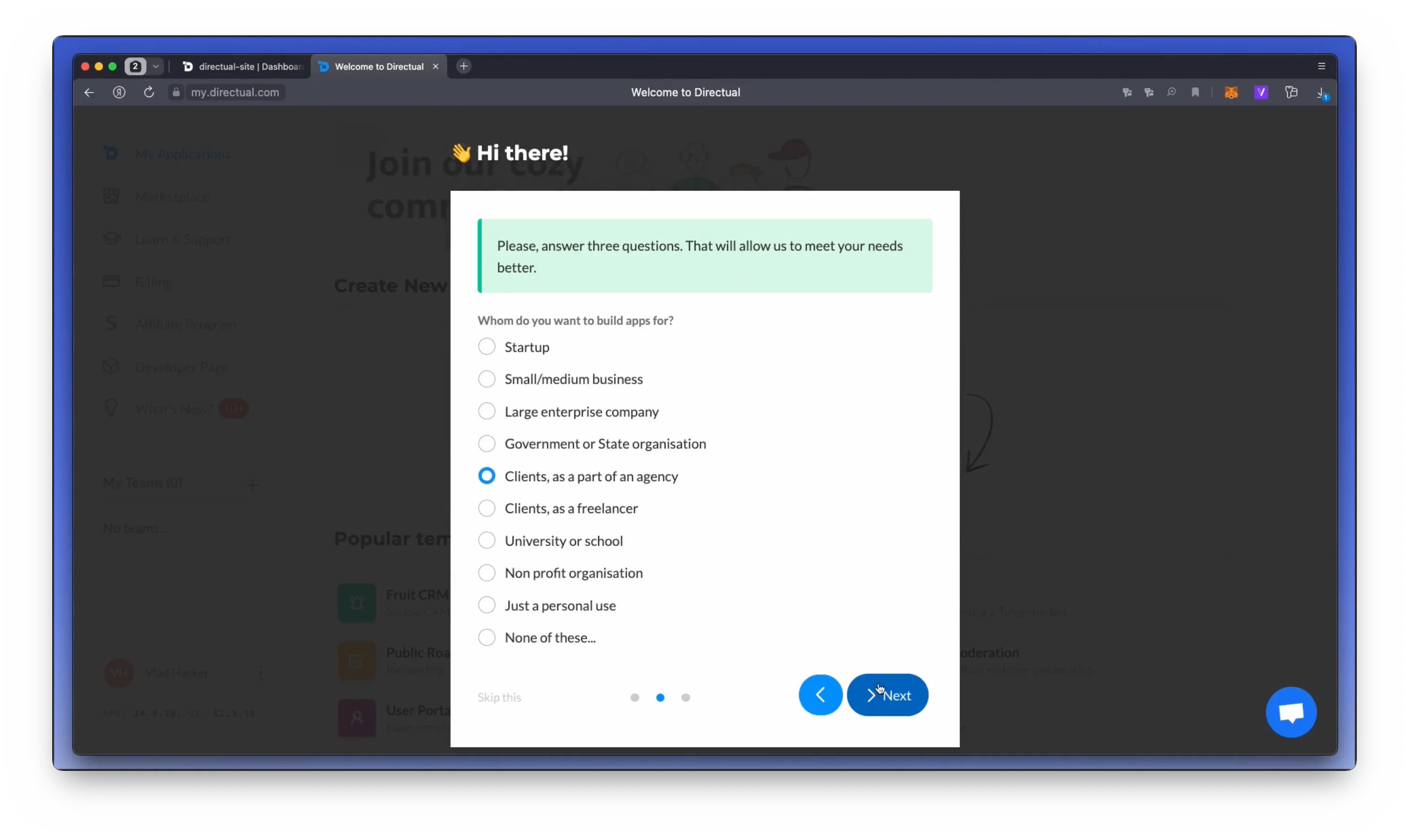This screenshot has width=1409, height=840.
Task: Bookmark this page via bookmark icon
Action: (1195, 92)
